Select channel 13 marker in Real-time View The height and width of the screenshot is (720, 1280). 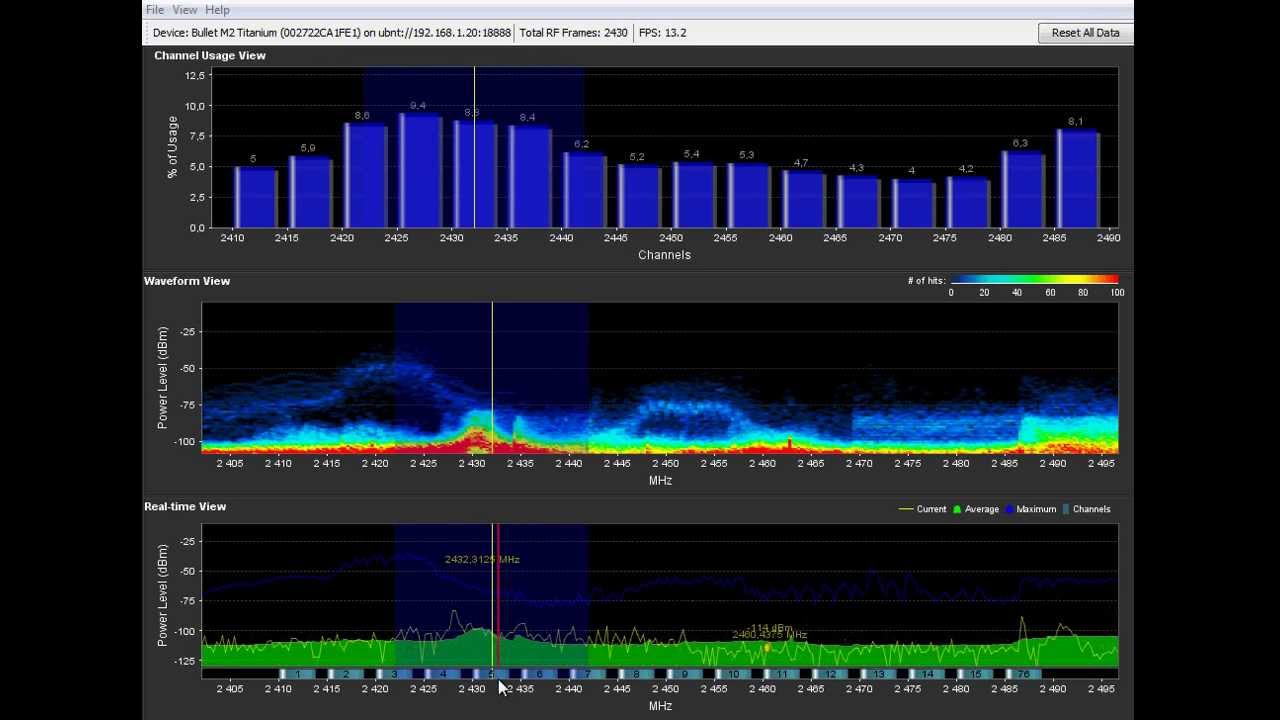pyautogui.click(x=878, y=675)
